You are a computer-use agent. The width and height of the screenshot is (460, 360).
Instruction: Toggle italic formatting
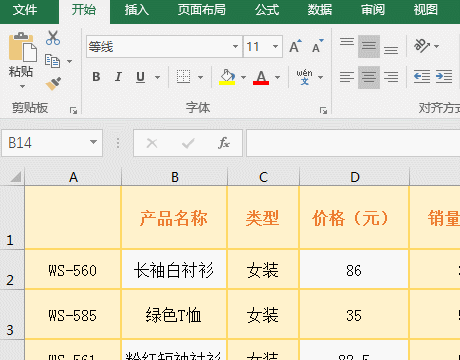point(118,77)
